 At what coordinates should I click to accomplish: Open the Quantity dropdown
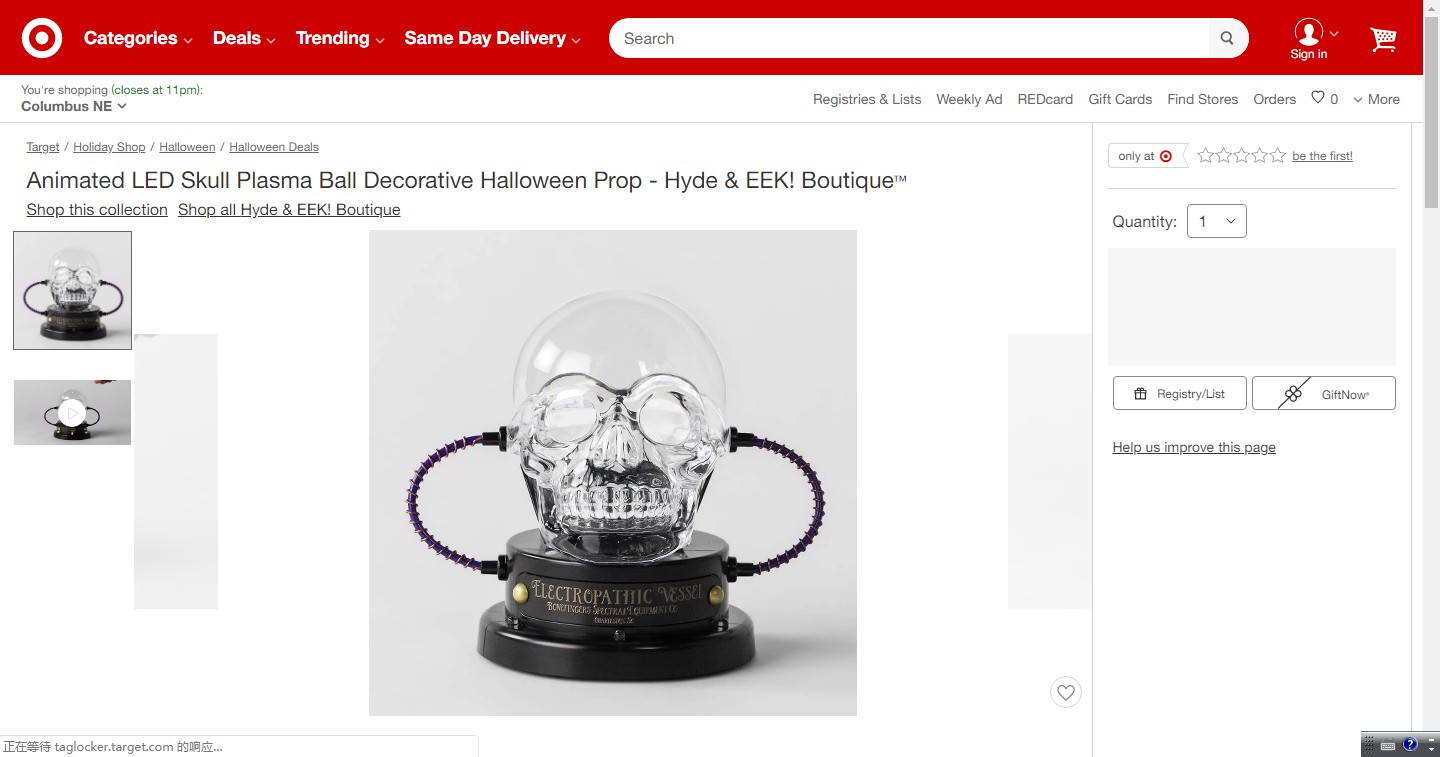coord(1216,221)
